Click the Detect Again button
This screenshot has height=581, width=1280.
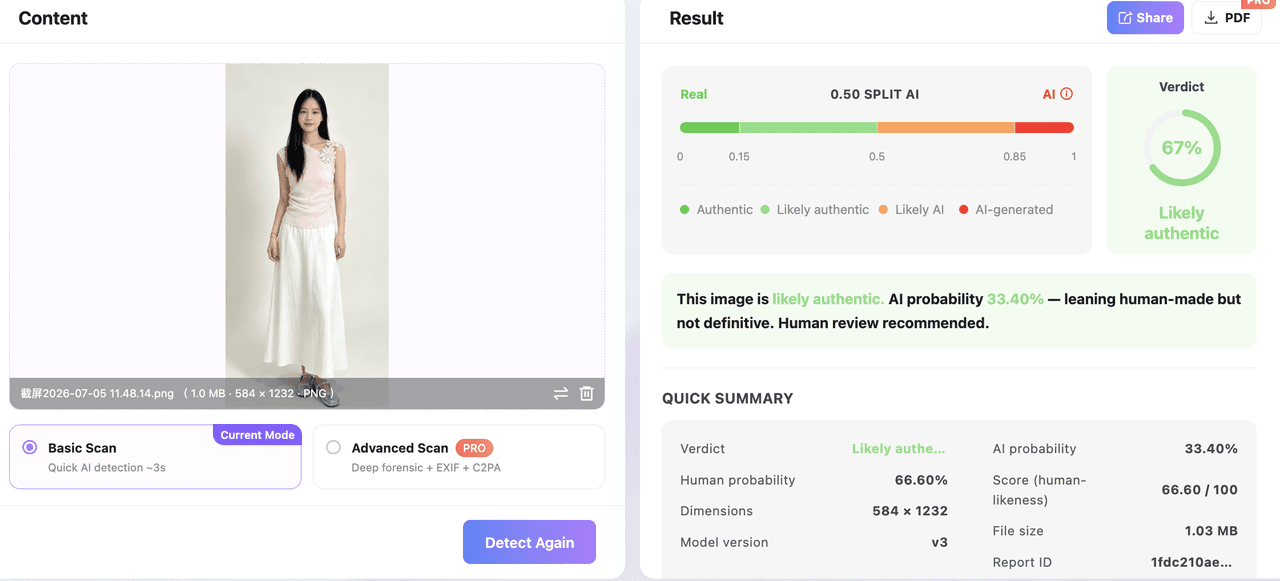click(529, 542)
